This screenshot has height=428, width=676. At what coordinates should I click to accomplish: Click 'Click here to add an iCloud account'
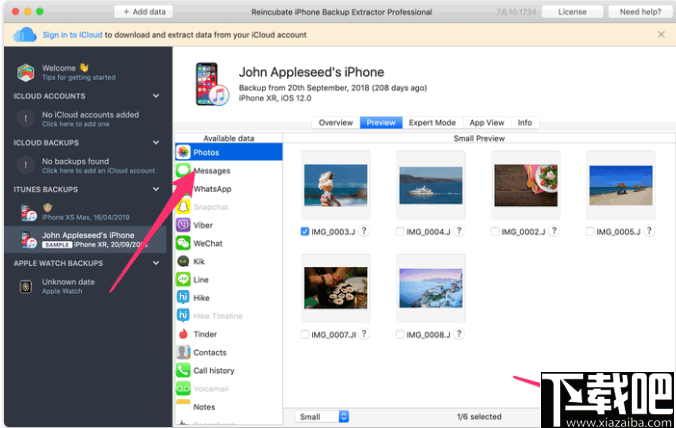point(98,171)
